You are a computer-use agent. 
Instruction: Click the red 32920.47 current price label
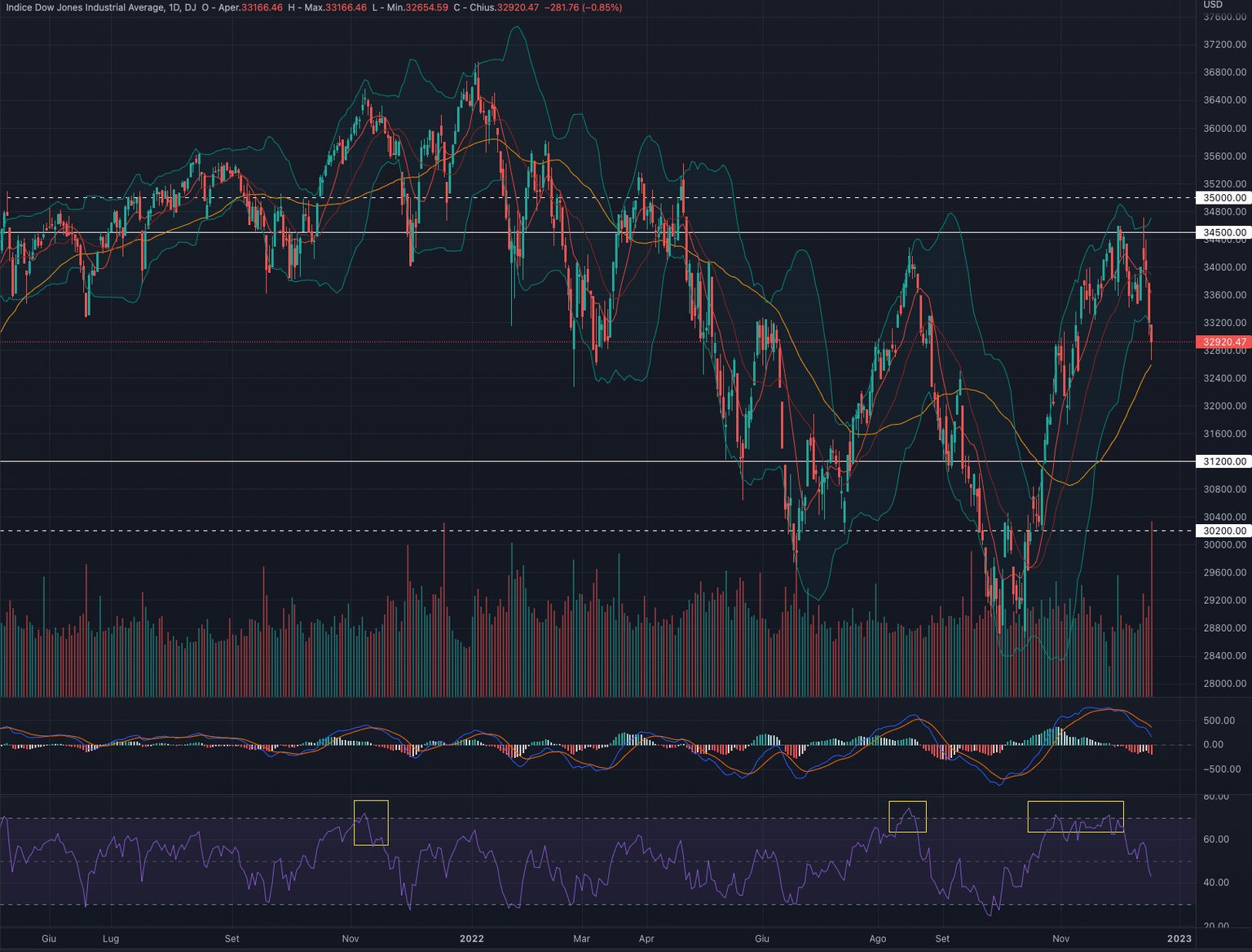[1224, 342]
